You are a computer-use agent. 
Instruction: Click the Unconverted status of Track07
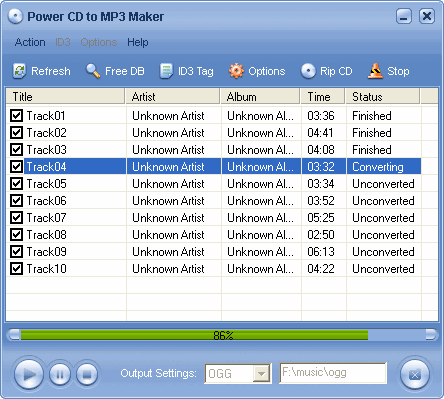click(383, 218)
